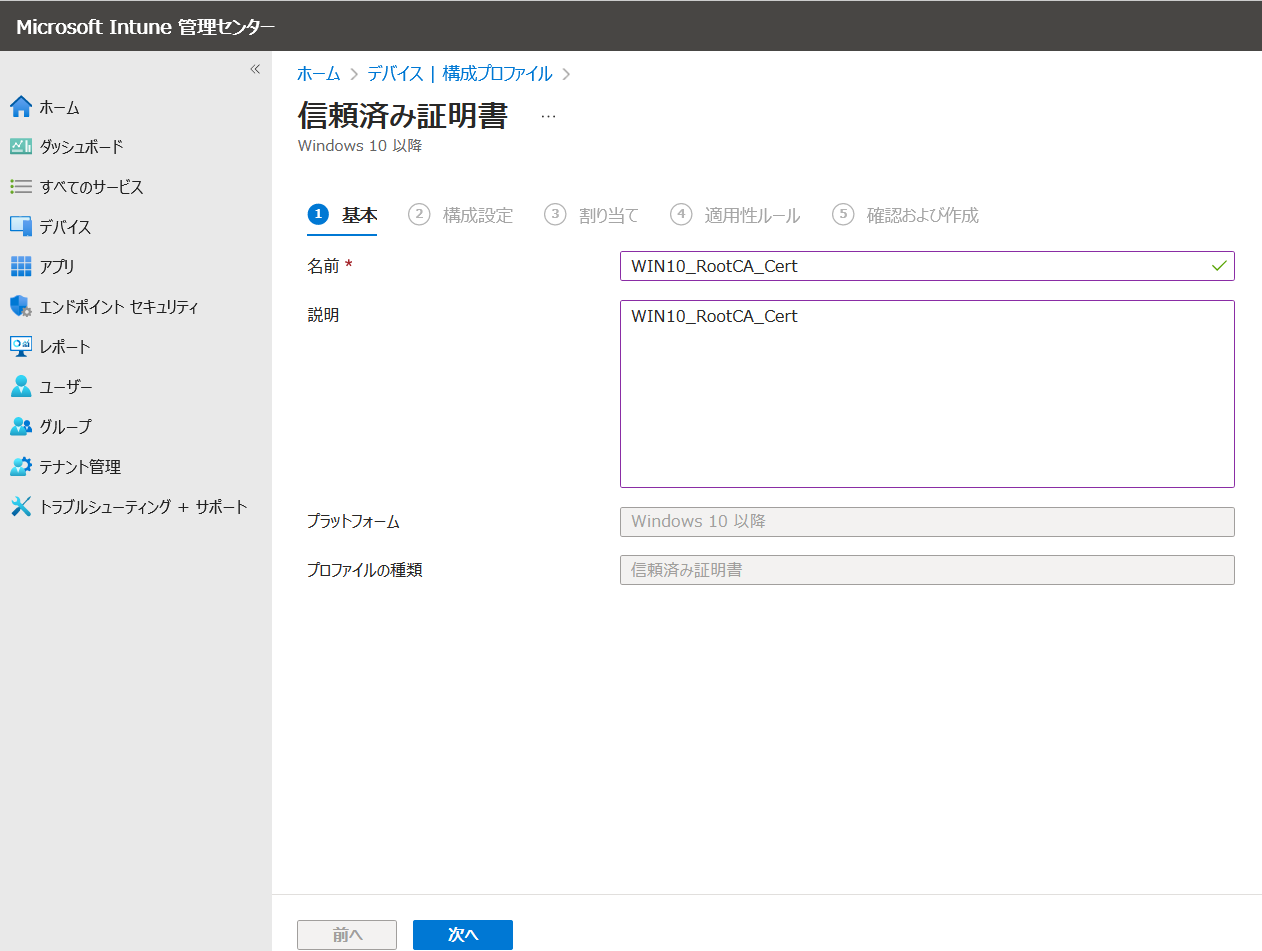1262x951 pixels.
Task: Click the Groups (グループ) people icon
Action: click(21, 427)
